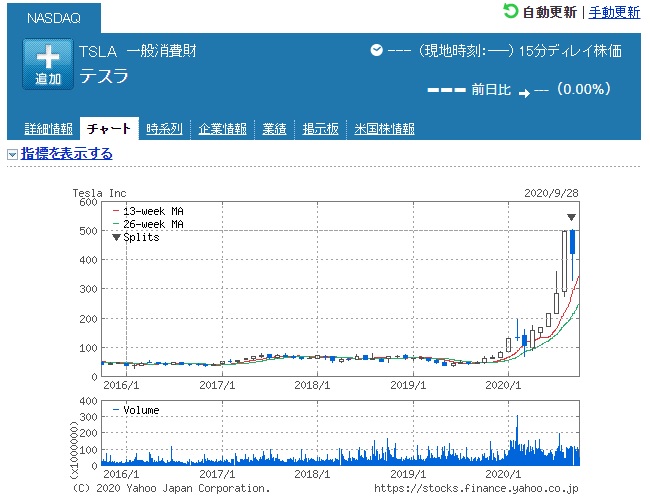Switch to the 時系列 tab
Viewport: 650px width, 499px height.
coord(164,129)
